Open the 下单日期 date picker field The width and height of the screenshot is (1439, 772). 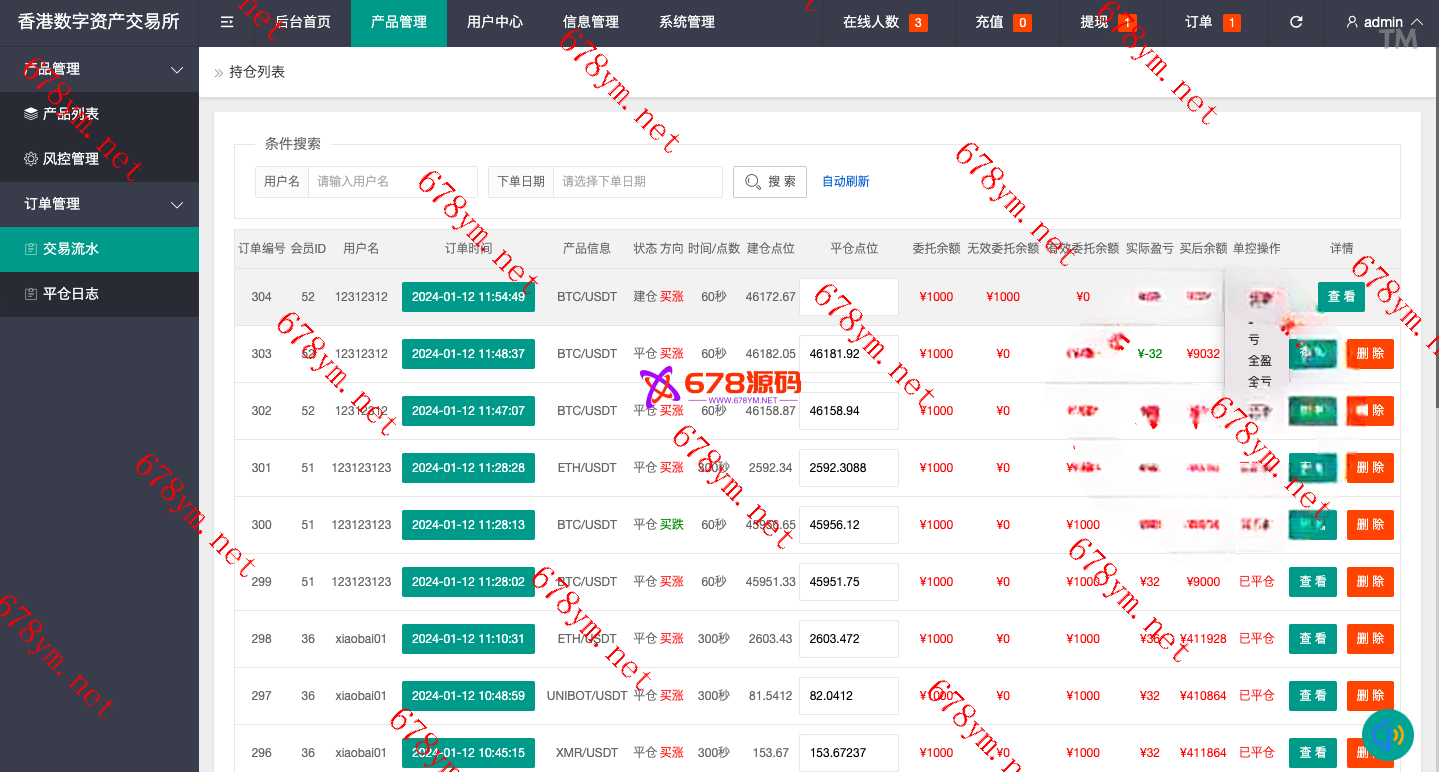(637, 182)
